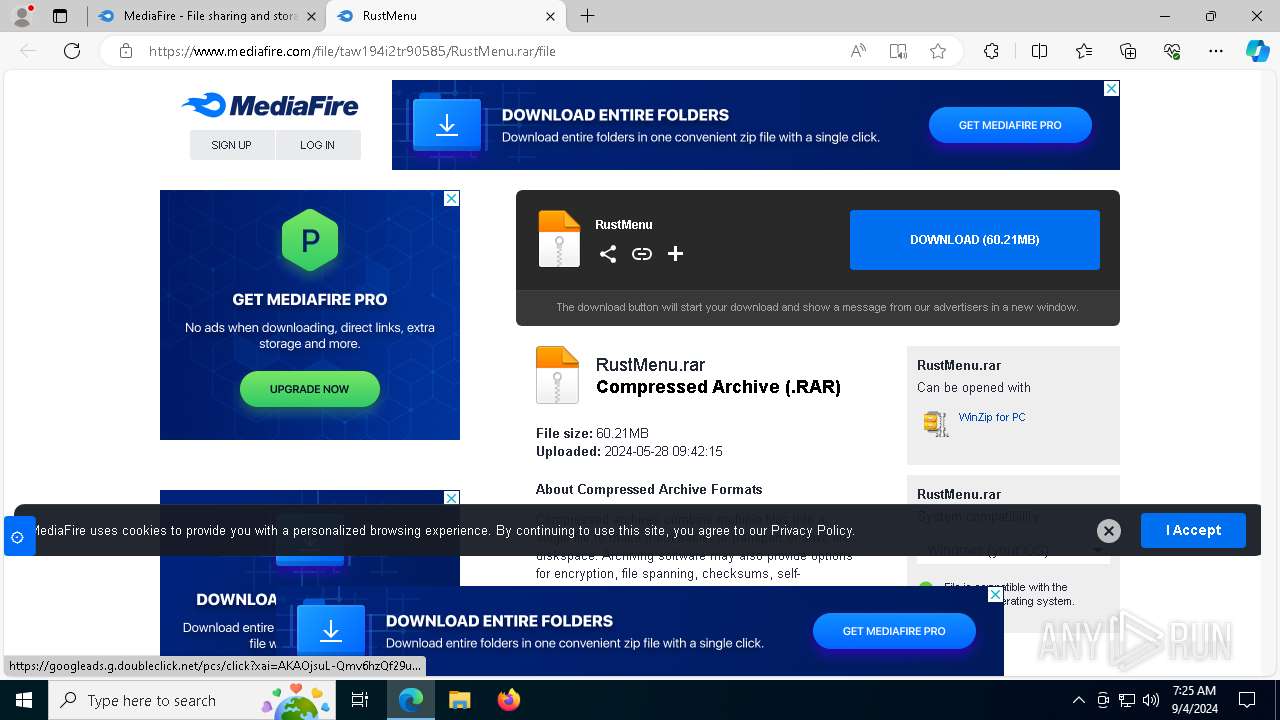Open Task View on the taskbar
Image resolution: width=1280 pixels, height=720 pixels.
coord(360,700)
